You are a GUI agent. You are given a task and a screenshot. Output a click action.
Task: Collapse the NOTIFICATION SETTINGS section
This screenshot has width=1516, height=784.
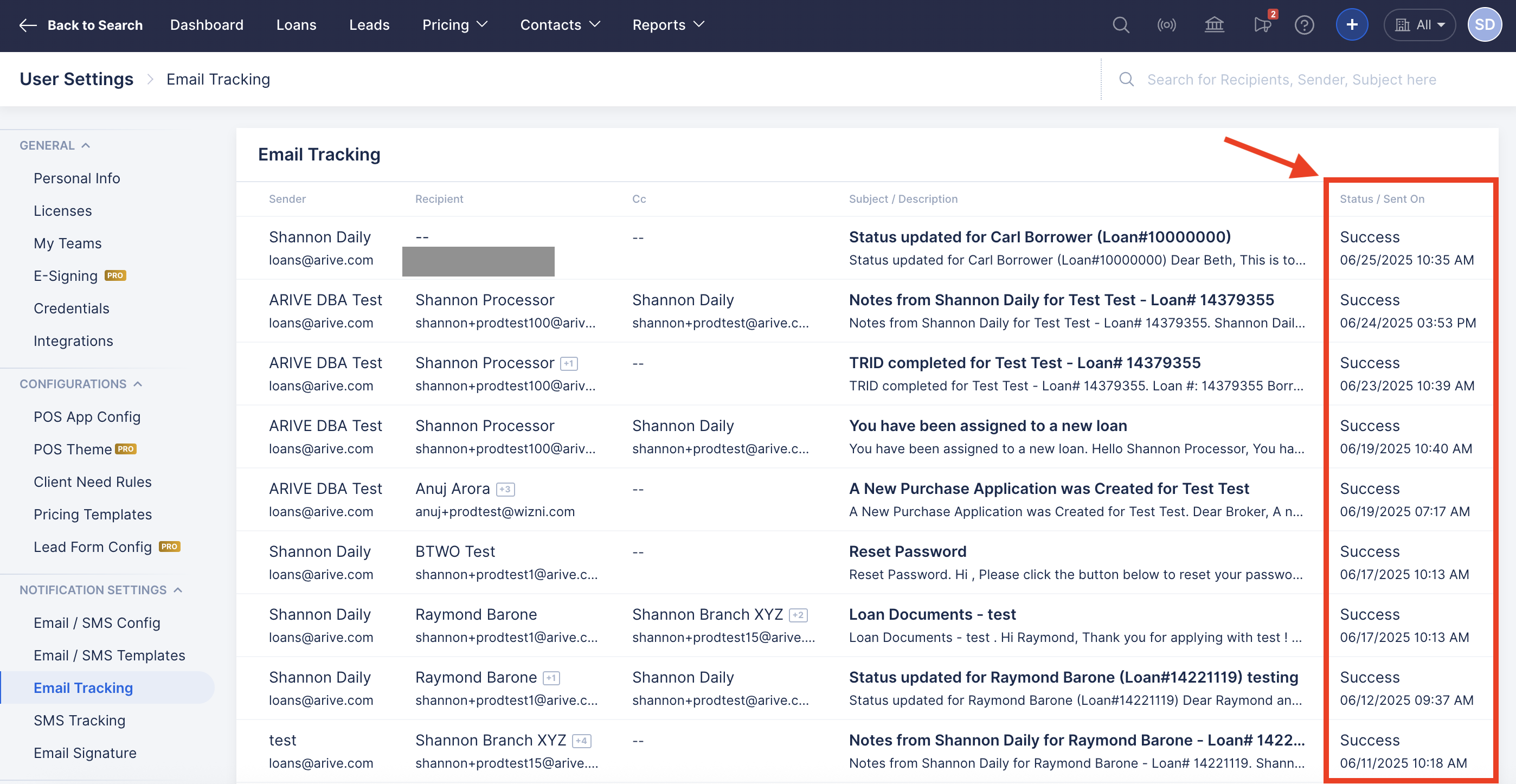tap(178, 590)
